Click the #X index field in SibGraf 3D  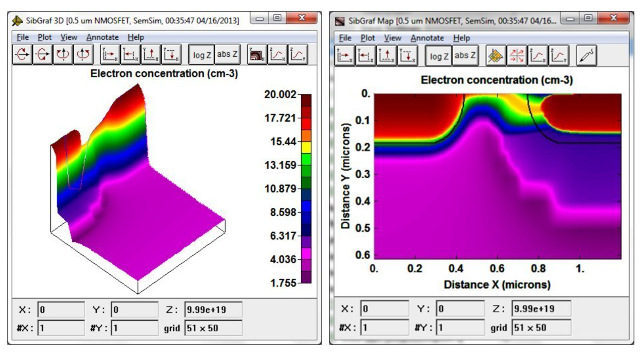(61, 328)
